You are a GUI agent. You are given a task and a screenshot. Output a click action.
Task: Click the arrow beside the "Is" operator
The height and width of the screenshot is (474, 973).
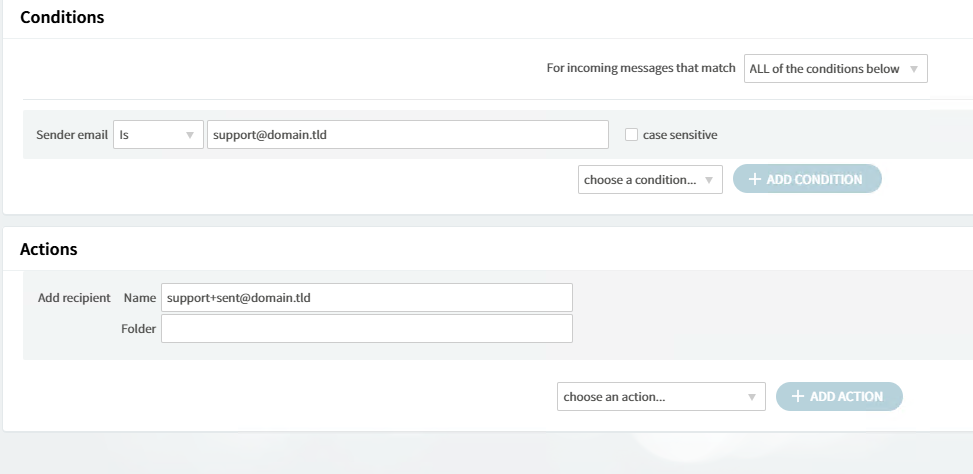tap(189, 135)
